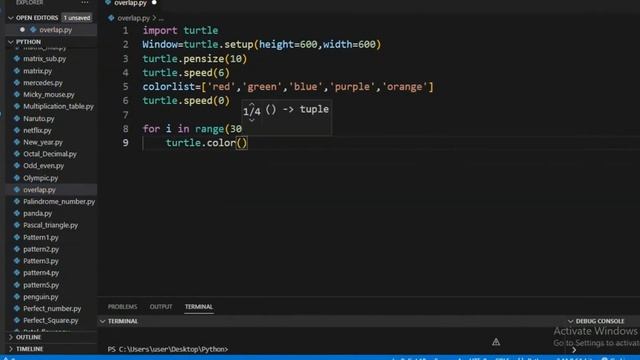
Task: Click Python icon in the breadcrumb bar
Action: click(x=111, y=18)
